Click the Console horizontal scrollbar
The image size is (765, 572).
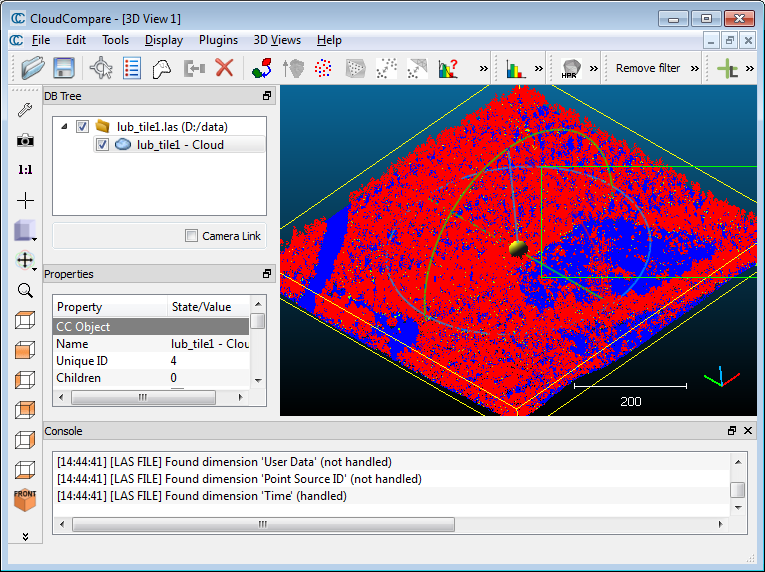(263, 525)
